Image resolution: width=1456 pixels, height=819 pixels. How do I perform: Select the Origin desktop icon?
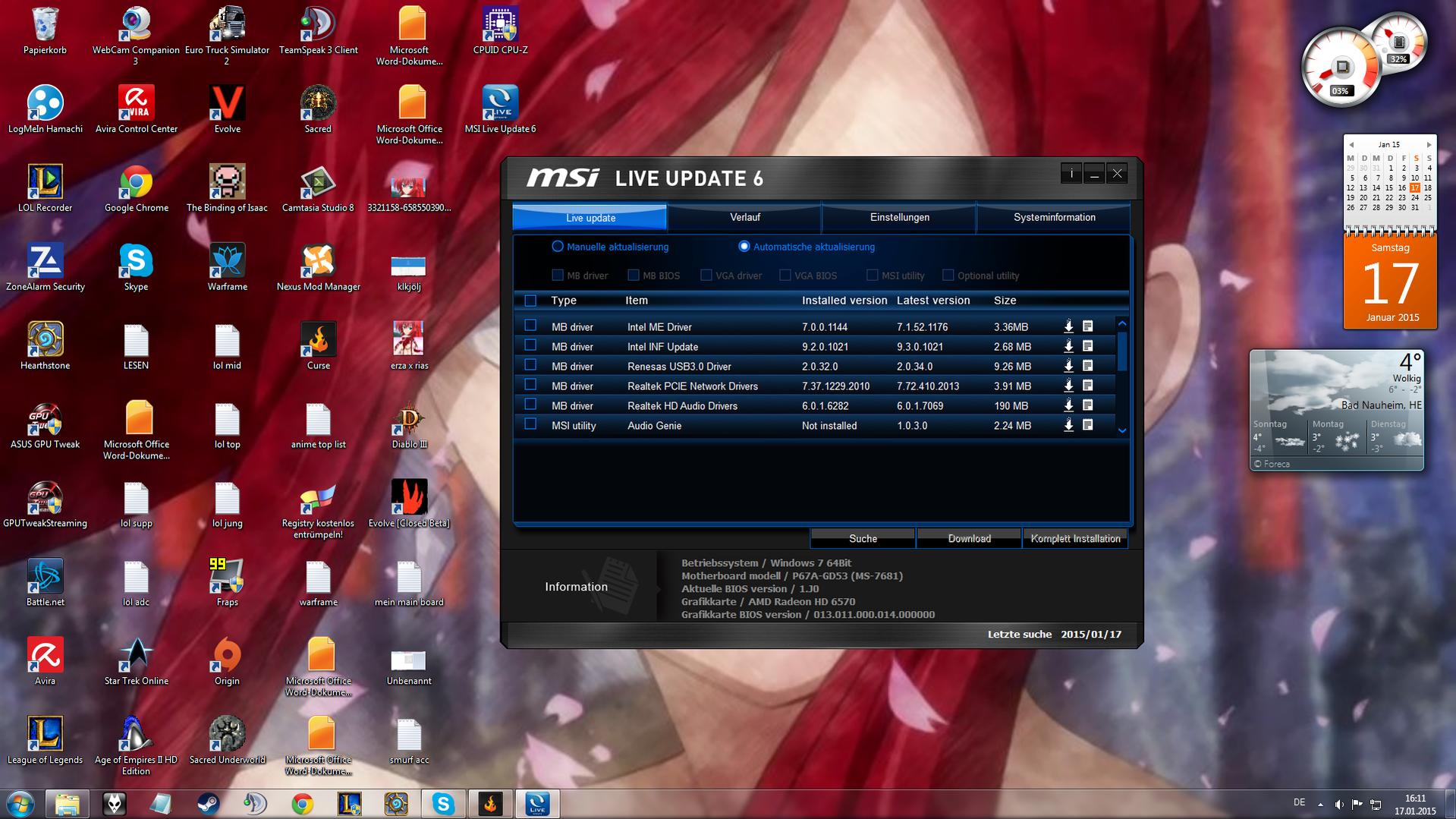click(227, 662)
